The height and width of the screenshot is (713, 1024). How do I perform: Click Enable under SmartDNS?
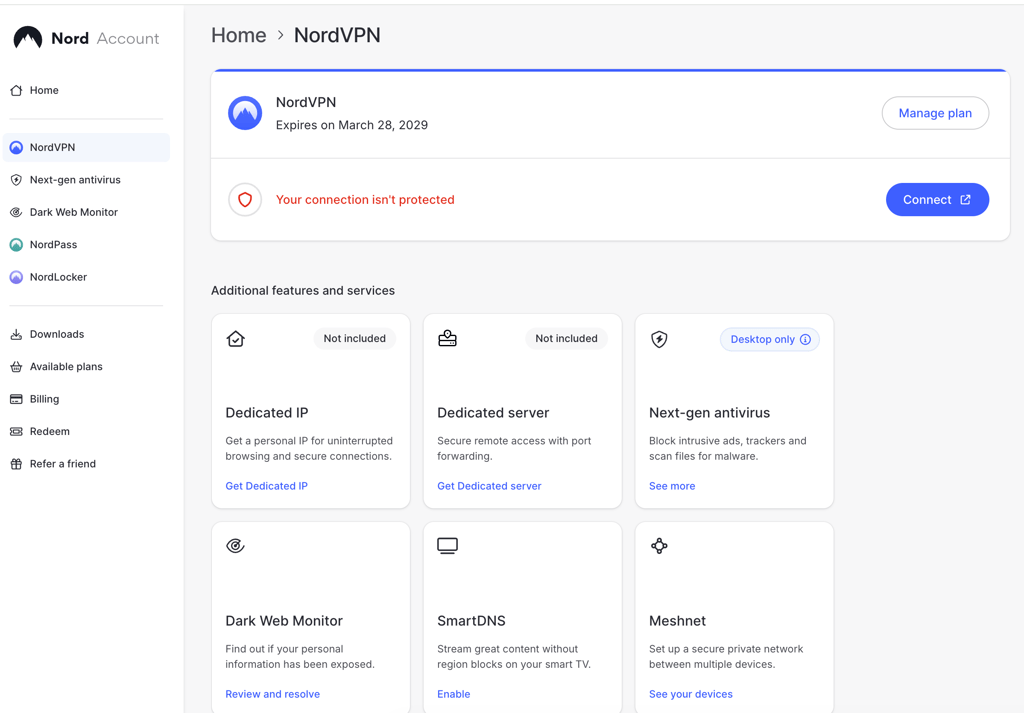click(x=453, y=694)
